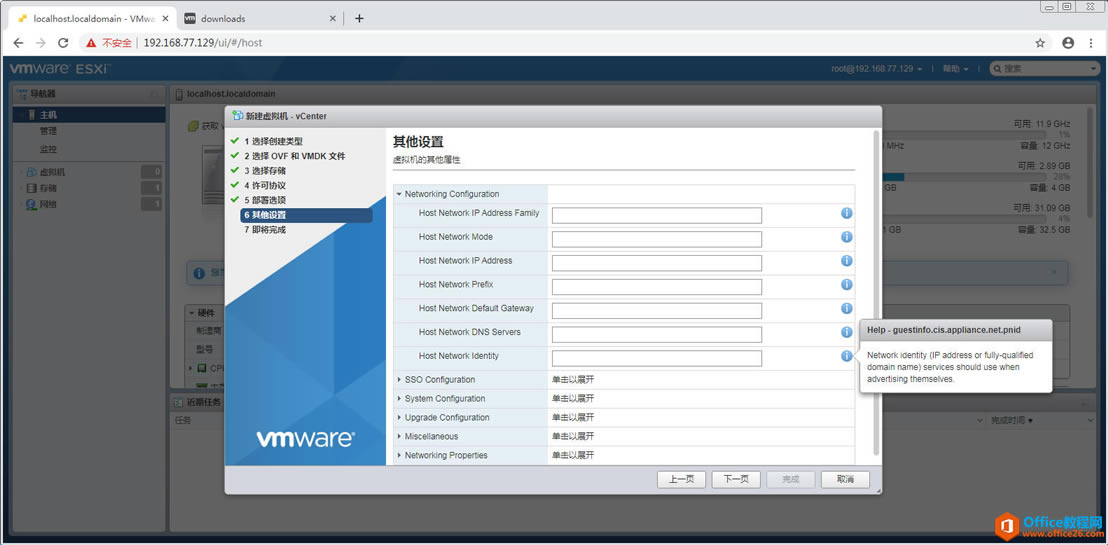Click the browser address bar URL
The image size is (1108, 545).
click(203, 43)
